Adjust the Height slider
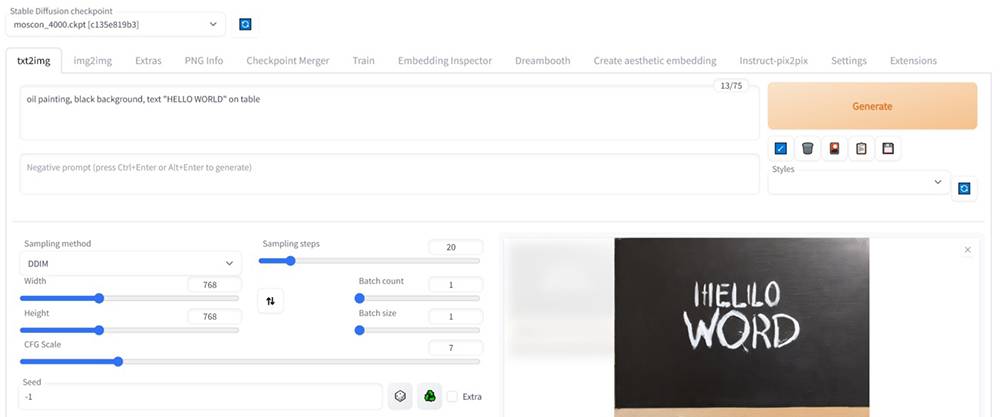Viewport: 1000px width, 417px height. pyautogui.click(x=129, y=330)
